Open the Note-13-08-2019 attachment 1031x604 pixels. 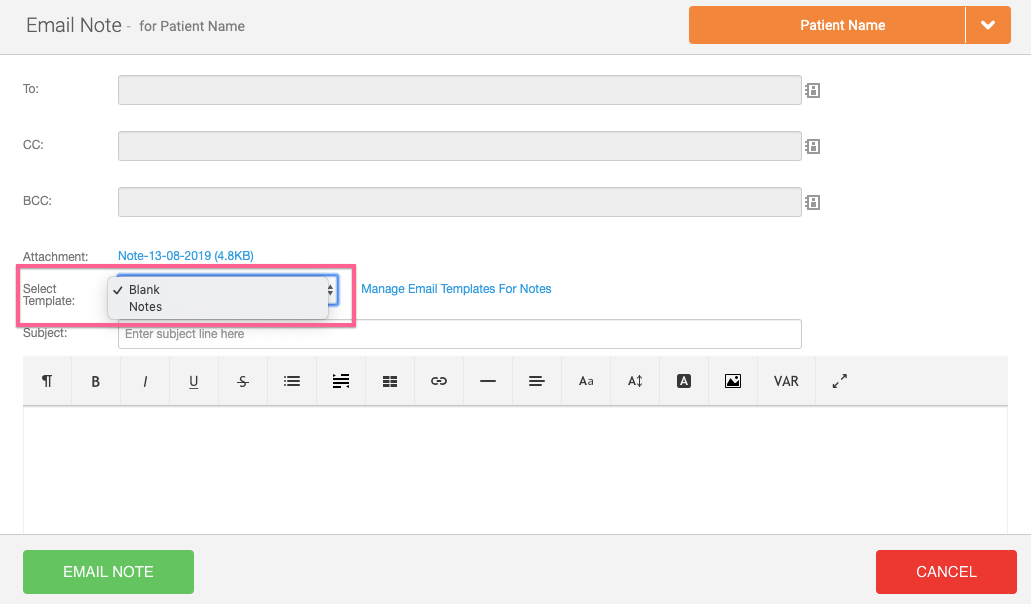click(x=185, y=256)
